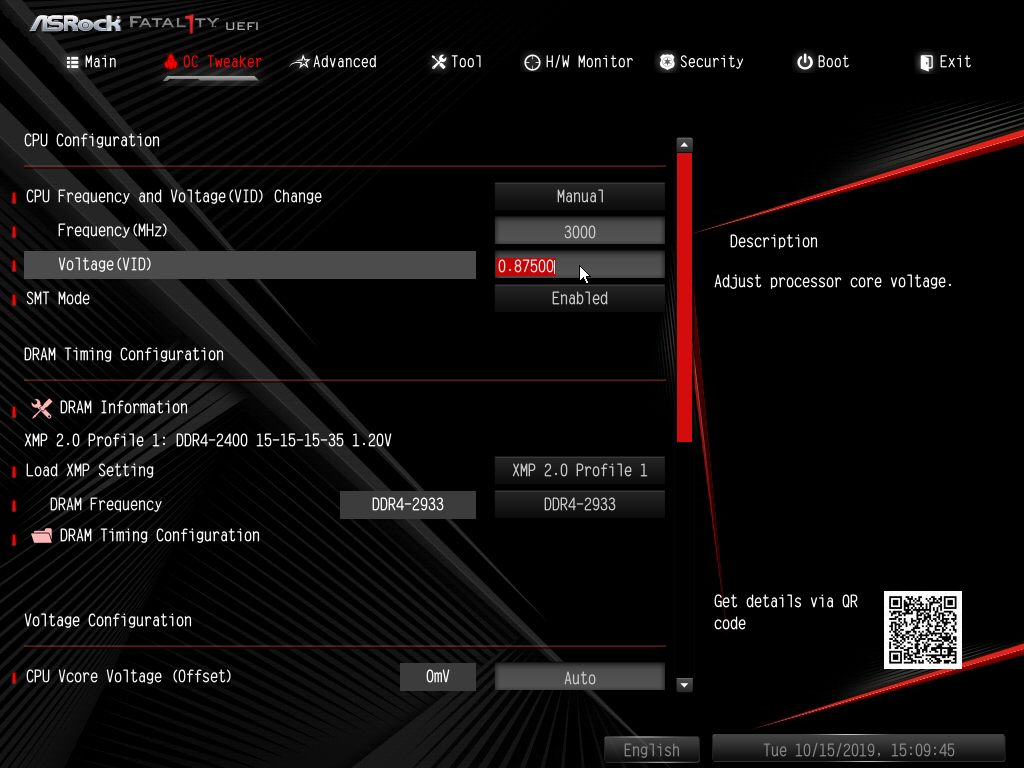Click the date and time button

pos(857,750)
